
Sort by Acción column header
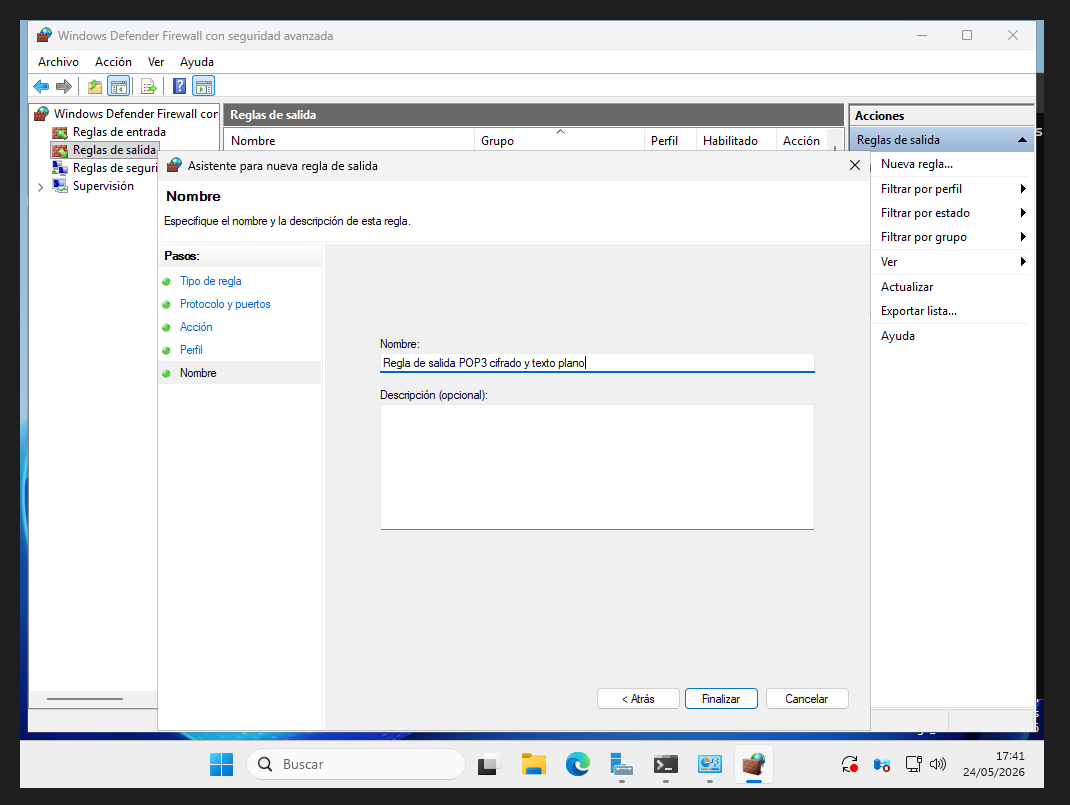(801, 141)
